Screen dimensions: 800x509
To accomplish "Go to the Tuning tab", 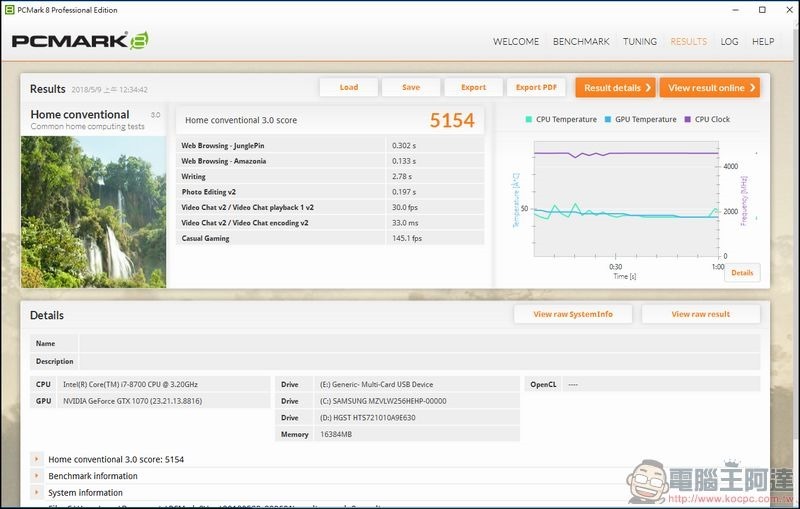I will click(640, 42).
